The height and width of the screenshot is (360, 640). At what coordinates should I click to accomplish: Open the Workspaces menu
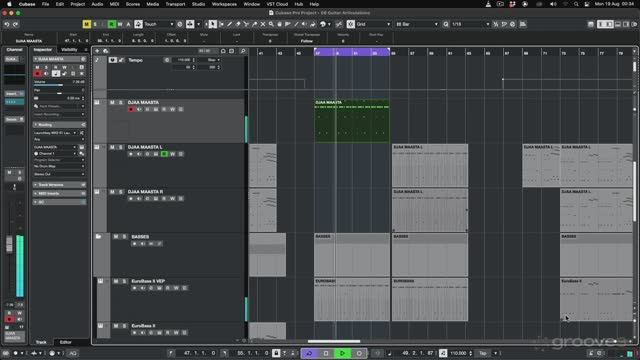pos(224,4)
